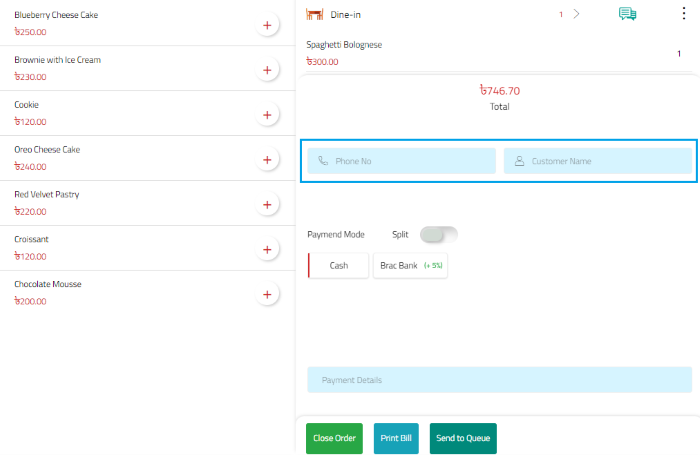Open the Payment Details field
This screenshot has height=455, width=700.
pos(499,380)
